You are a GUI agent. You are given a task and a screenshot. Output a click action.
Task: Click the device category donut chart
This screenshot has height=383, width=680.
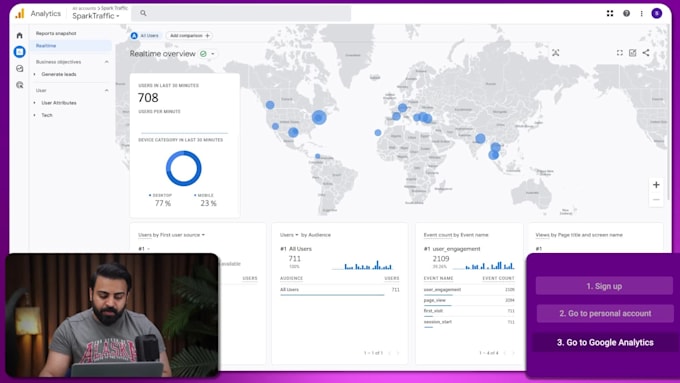click(x=183, y=168)
